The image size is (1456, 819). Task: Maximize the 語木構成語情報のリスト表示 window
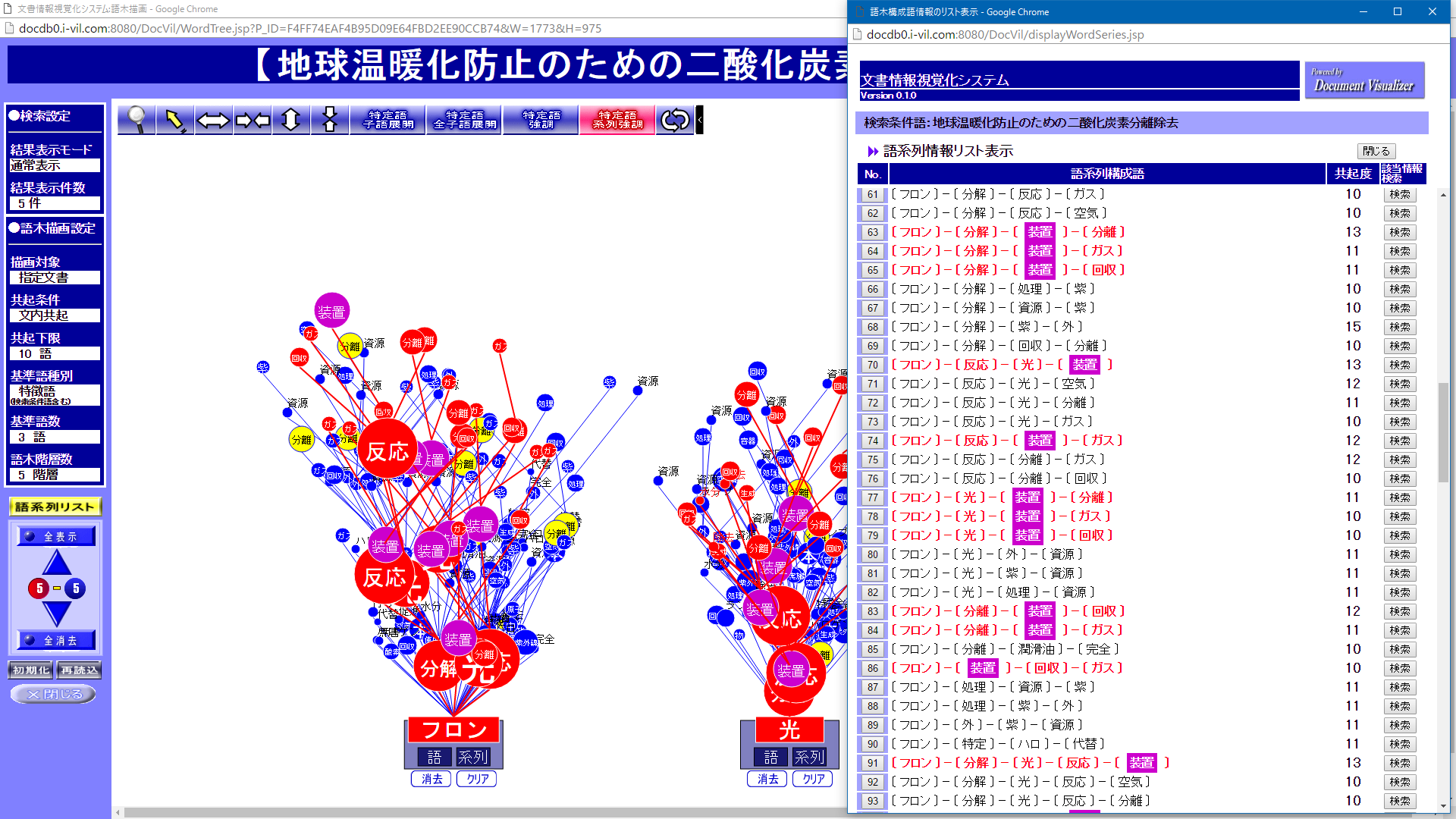(1398, 11)
